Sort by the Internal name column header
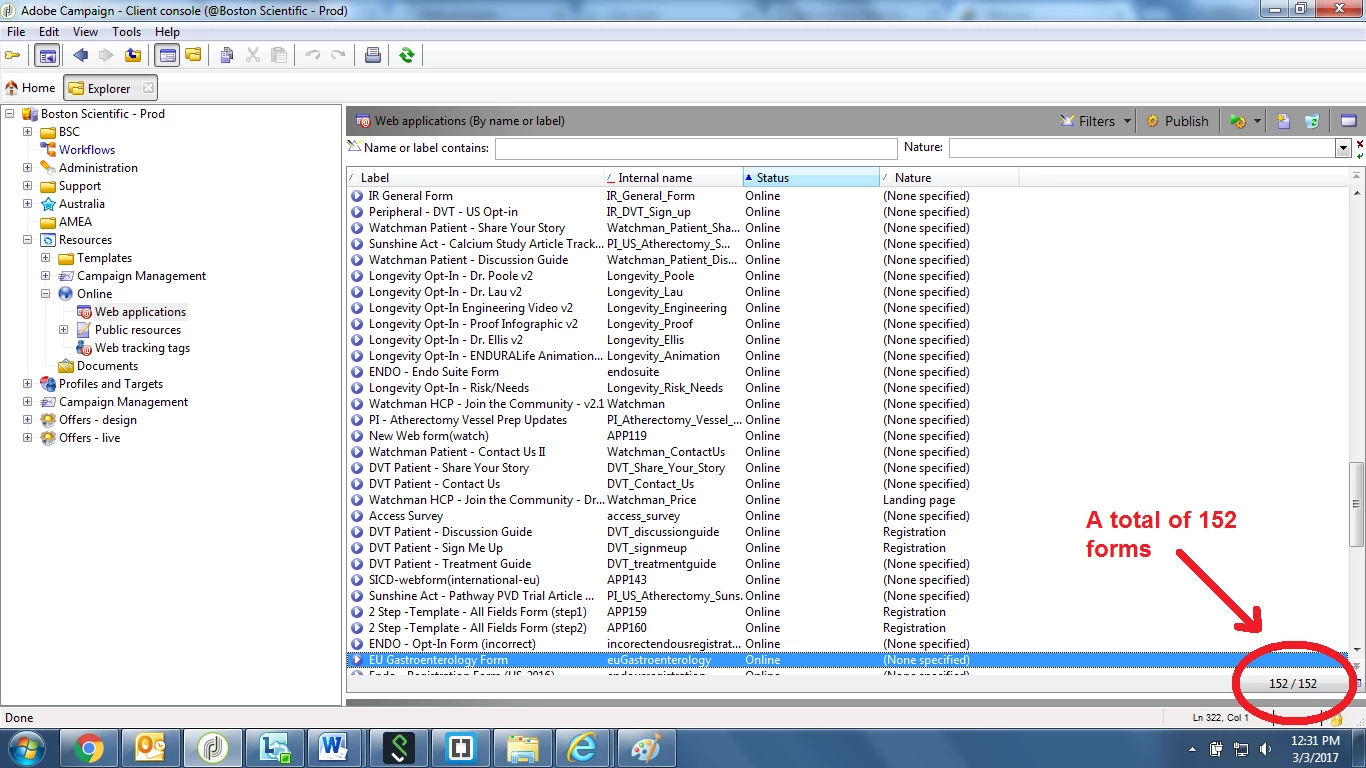Screen dimensions: 1366x768 coord(673,178)
